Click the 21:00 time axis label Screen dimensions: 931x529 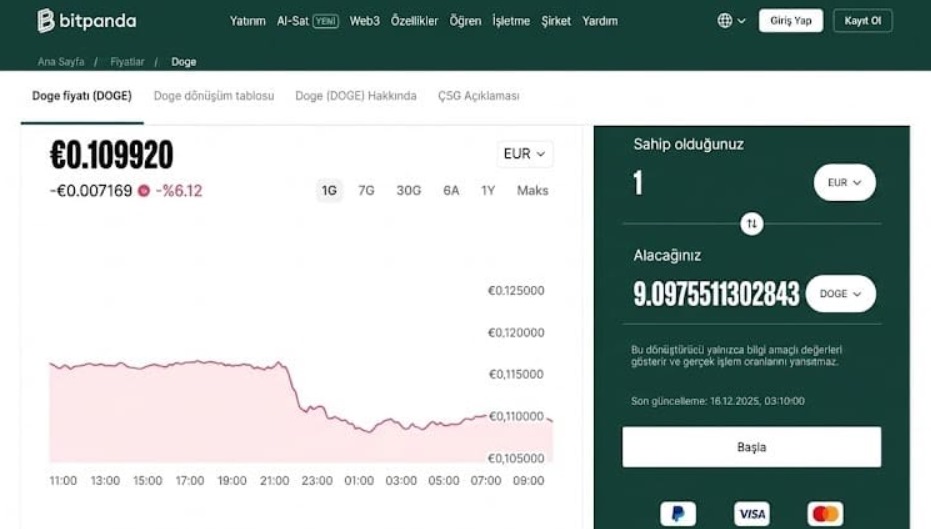point(274,480)
